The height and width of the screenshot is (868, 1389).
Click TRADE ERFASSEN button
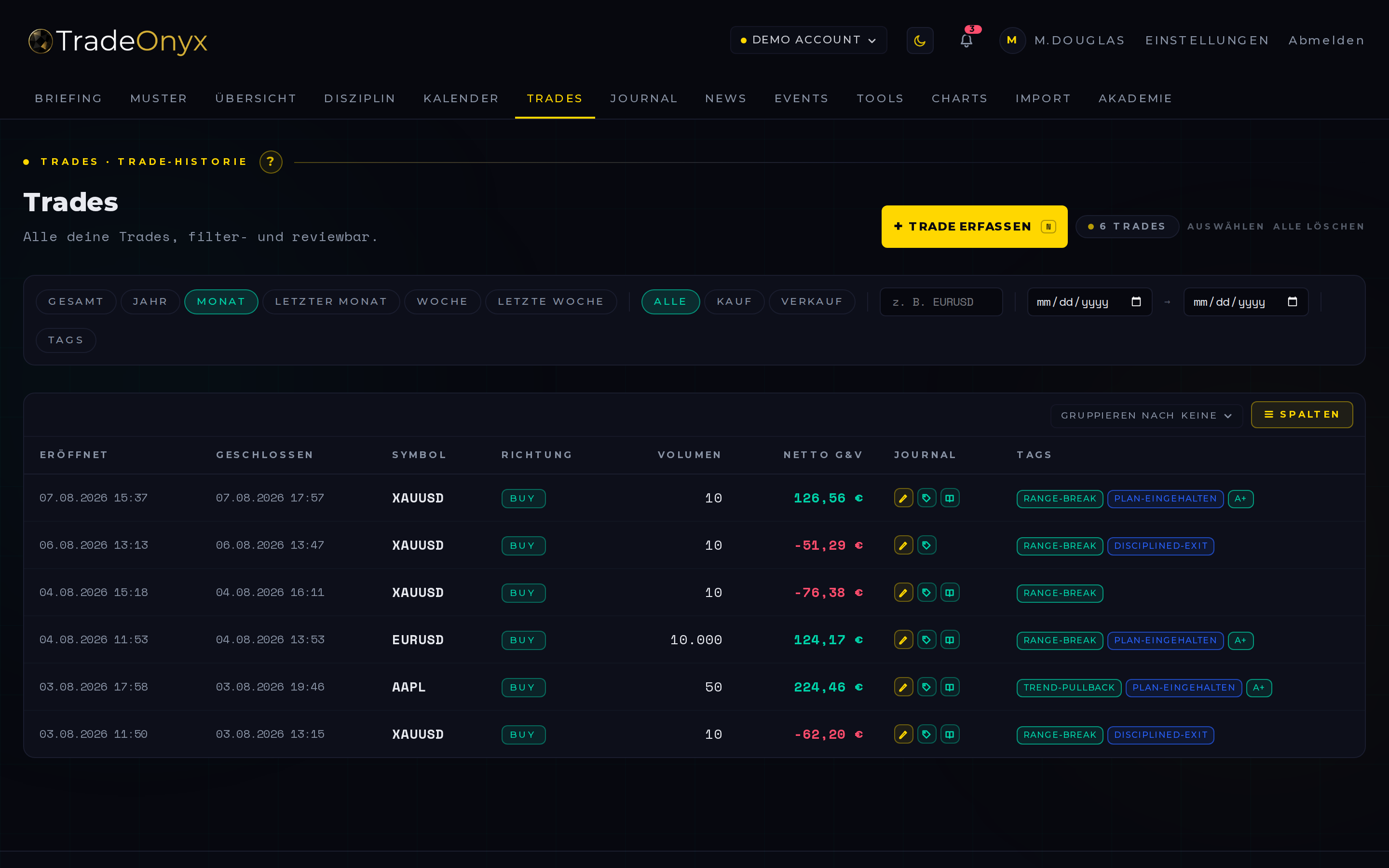point(974,227)
